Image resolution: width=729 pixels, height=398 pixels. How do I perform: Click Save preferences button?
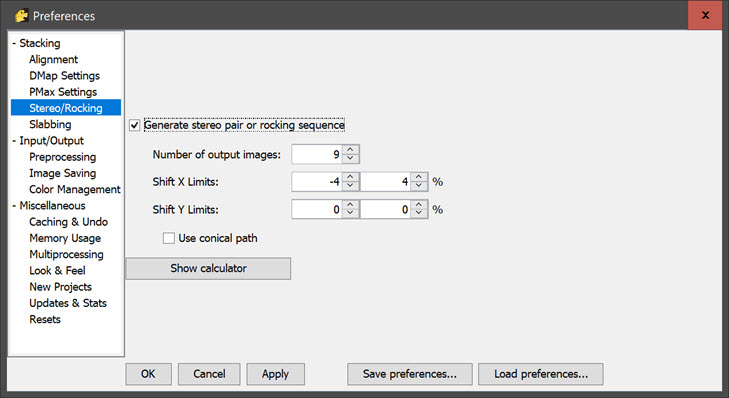[410, 374]
